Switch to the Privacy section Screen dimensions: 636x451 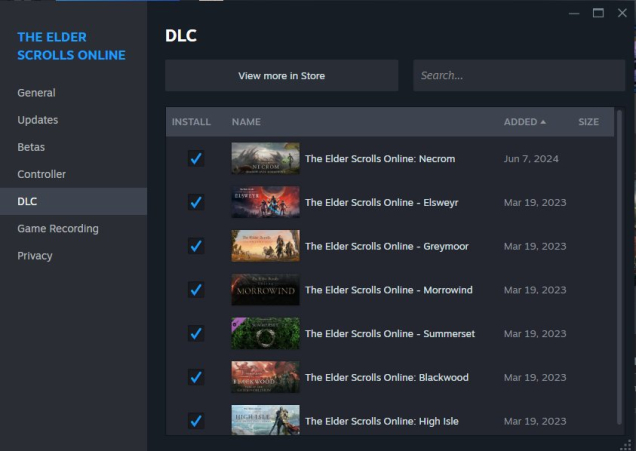[x=73, y=256]
